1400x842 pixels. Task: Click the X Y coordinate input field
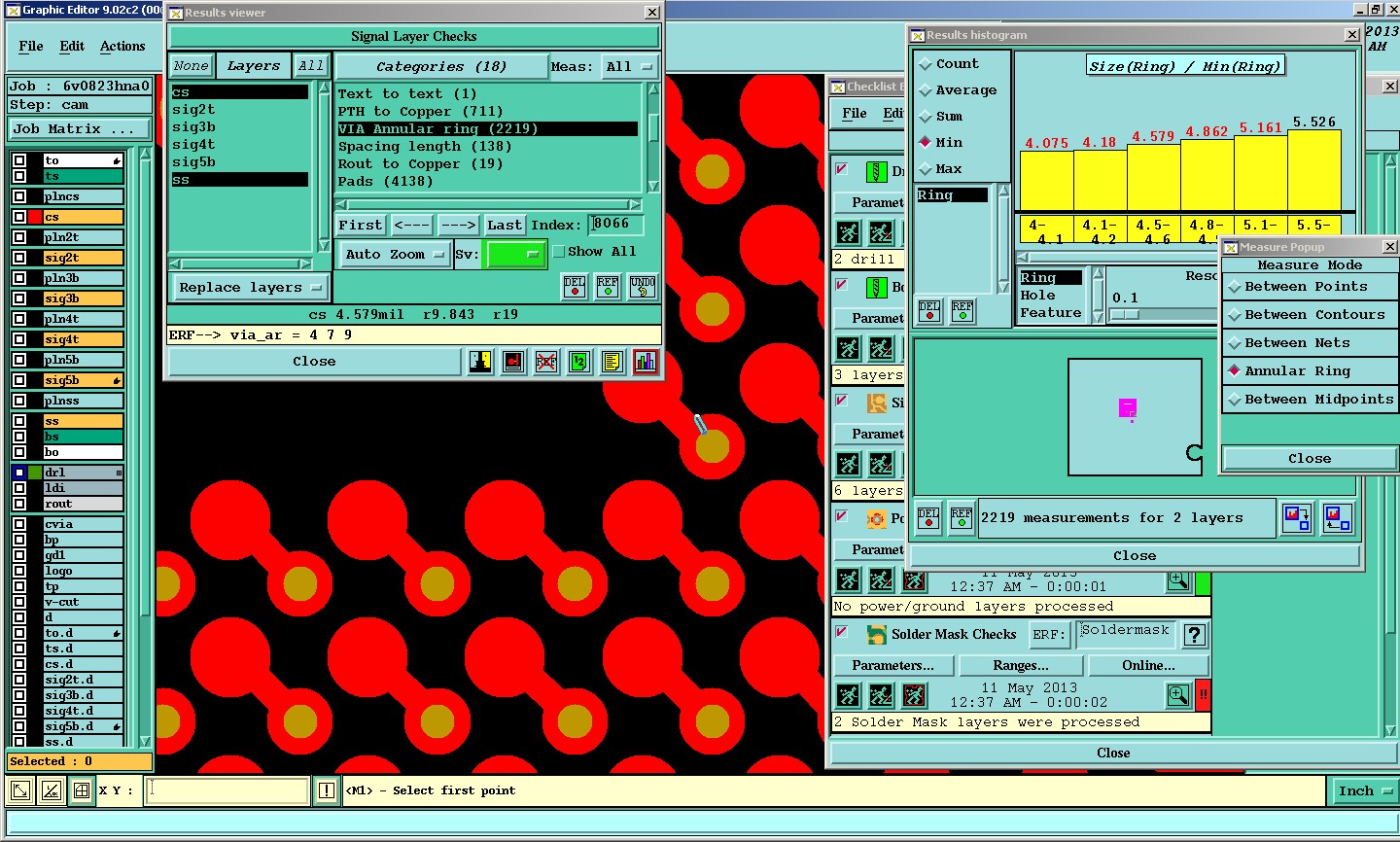click(x=228, y=790)
